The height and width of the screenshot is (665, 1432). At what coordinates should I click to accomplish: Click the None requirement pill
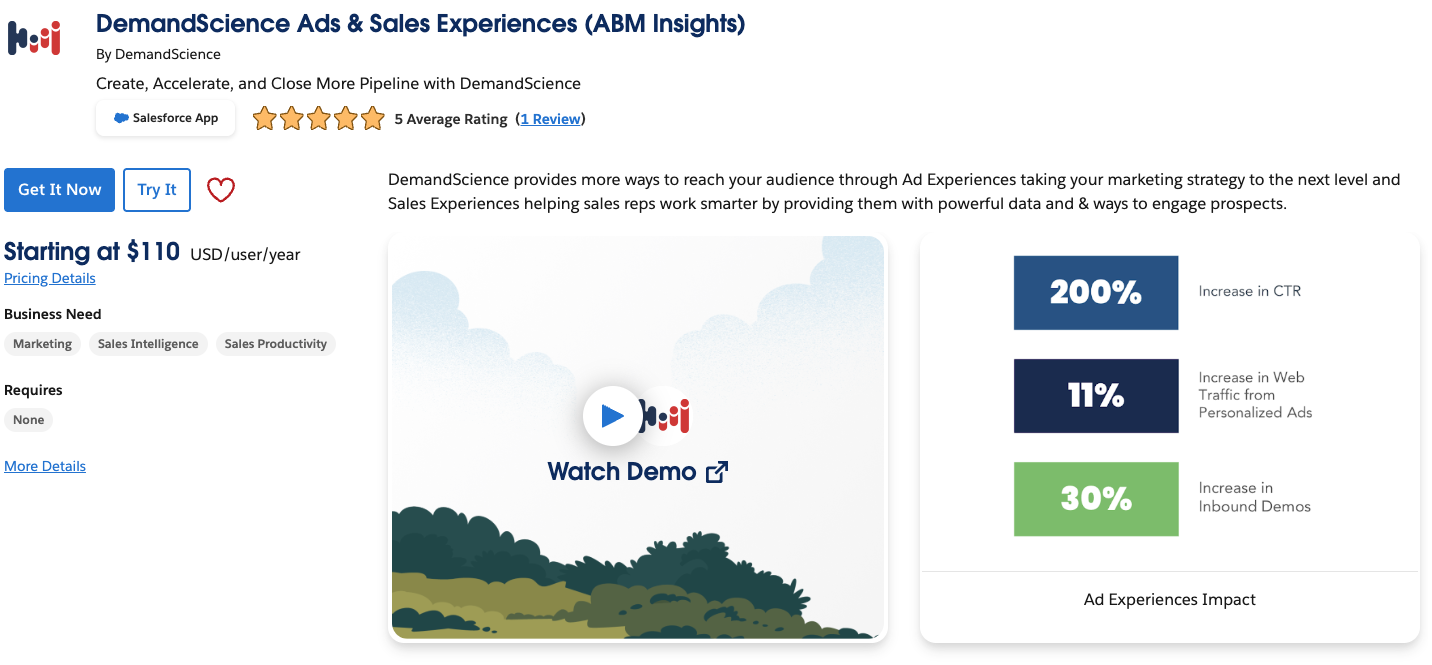(x=28, y=420)
